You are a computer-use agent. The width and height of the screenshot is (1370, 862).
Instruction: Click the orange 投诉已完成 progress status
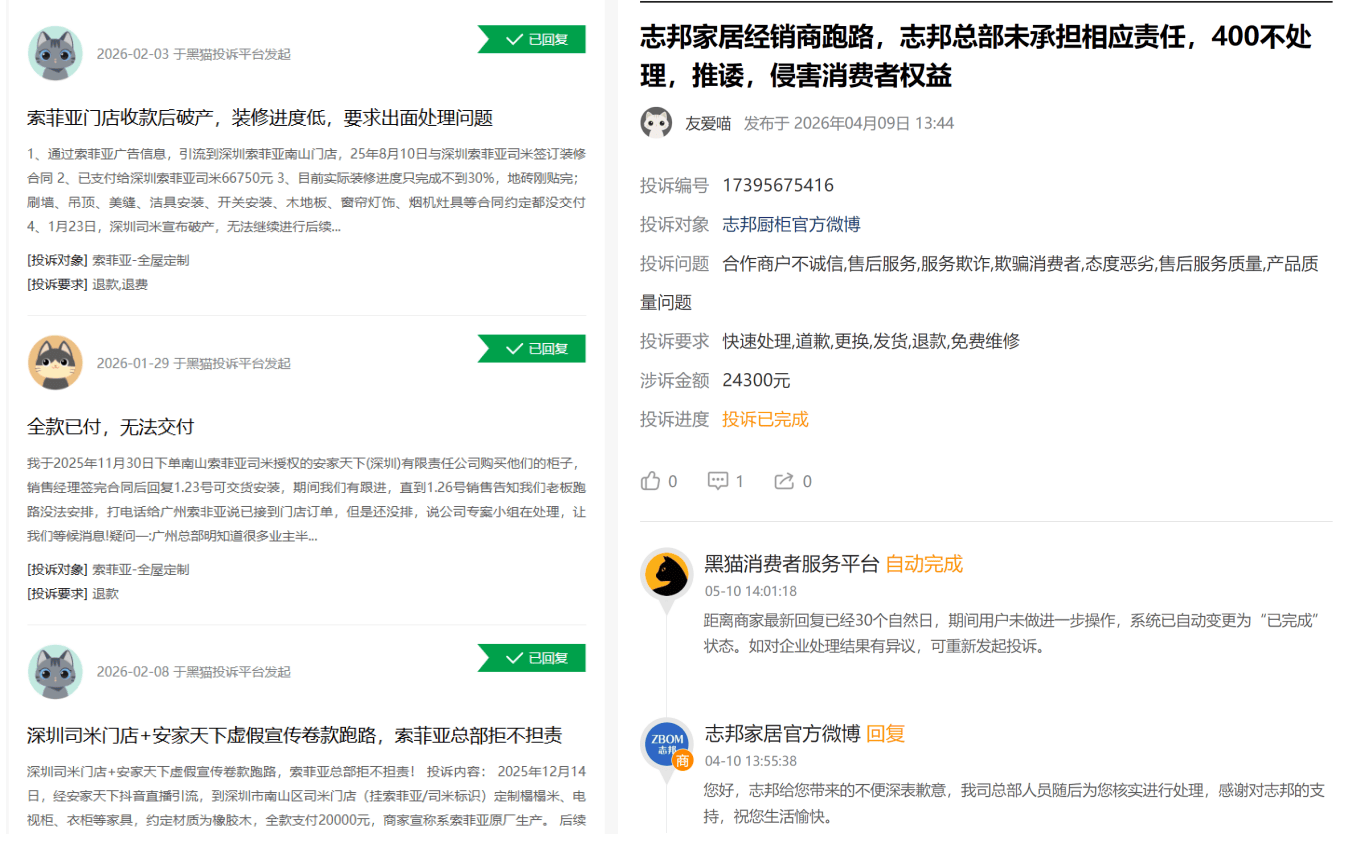[x=765, y=419]
